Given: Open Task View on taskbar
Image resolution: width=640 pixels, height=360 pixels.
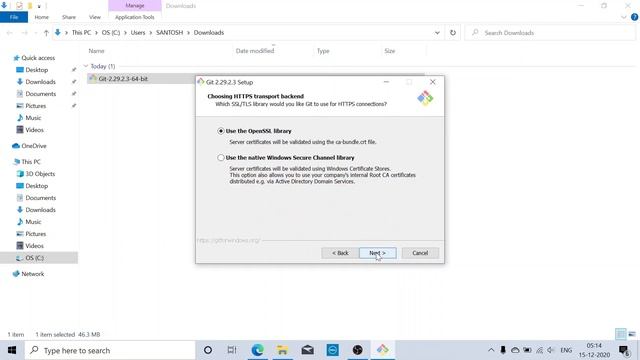Looking at the screenshot, I should (x=232, y=350).
